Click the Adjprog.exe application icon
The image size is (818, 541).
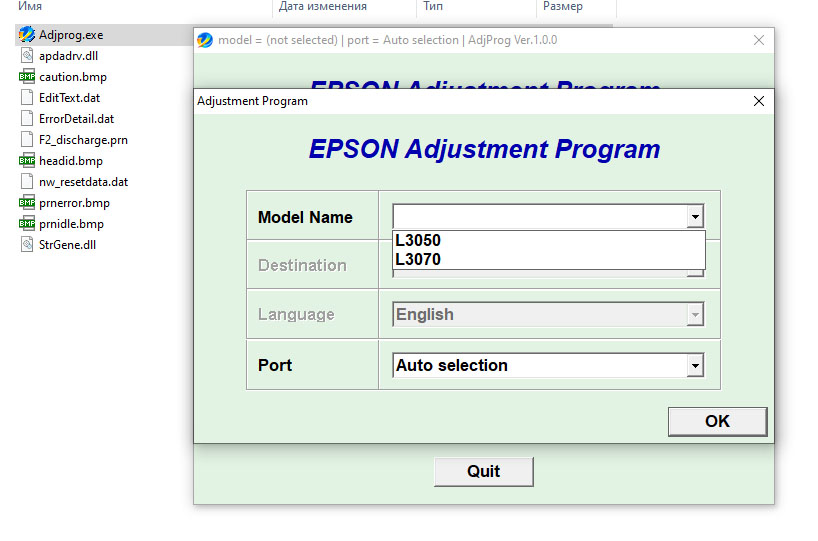point(27,35)
